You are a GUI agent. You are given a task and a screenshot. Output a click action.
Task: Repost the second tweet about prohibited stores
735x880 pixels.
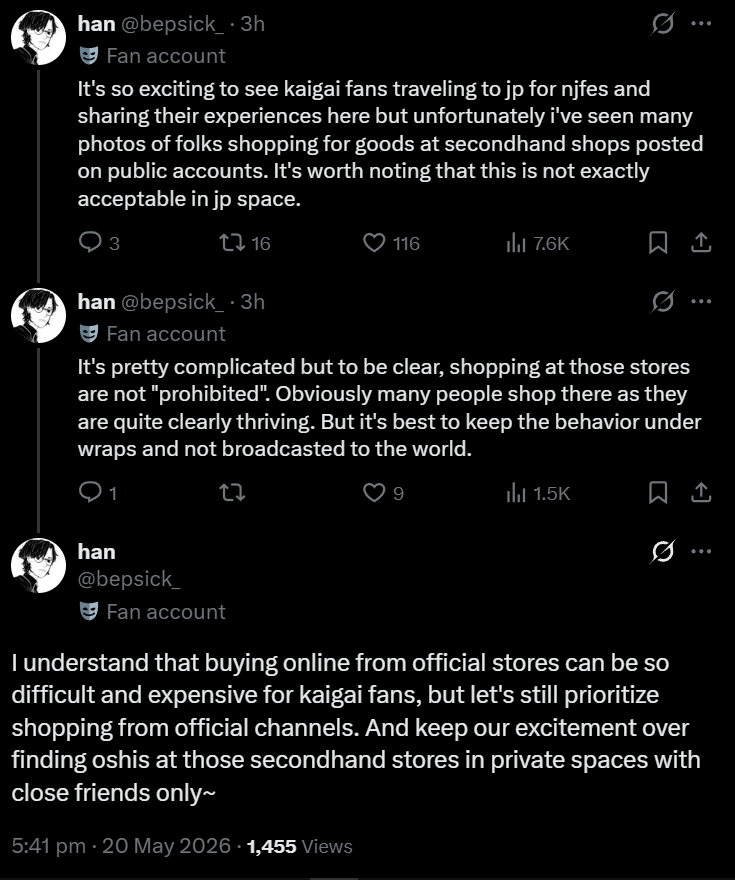232,493
